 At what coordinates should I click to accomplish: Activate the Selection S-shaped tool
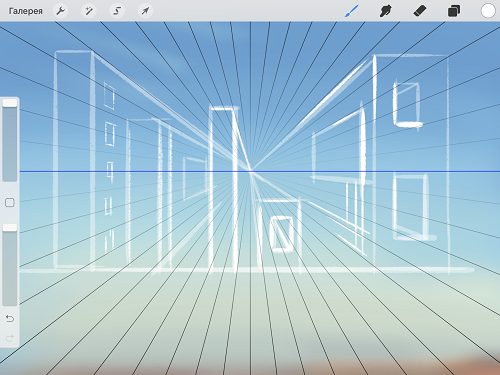117,11
